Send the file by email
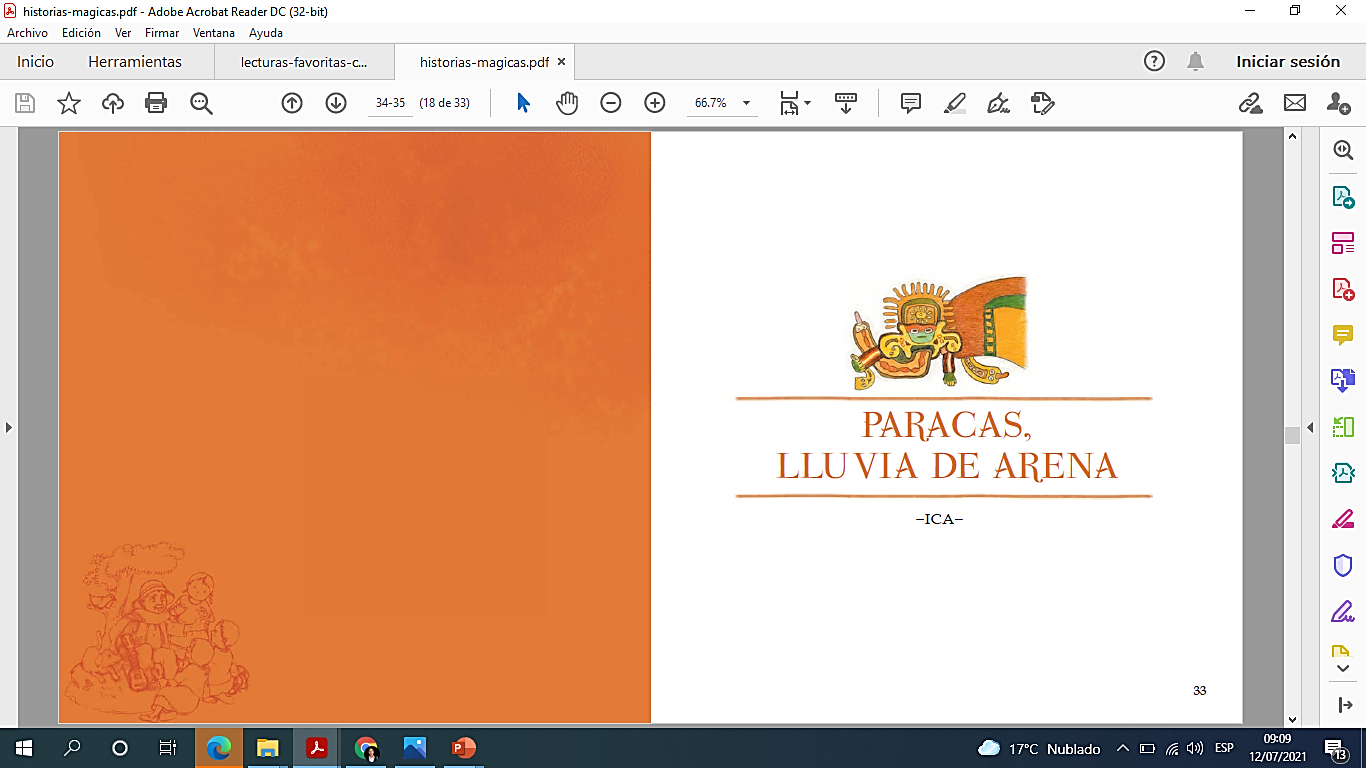The image size is (1366, 768). tap(1295, 103)
